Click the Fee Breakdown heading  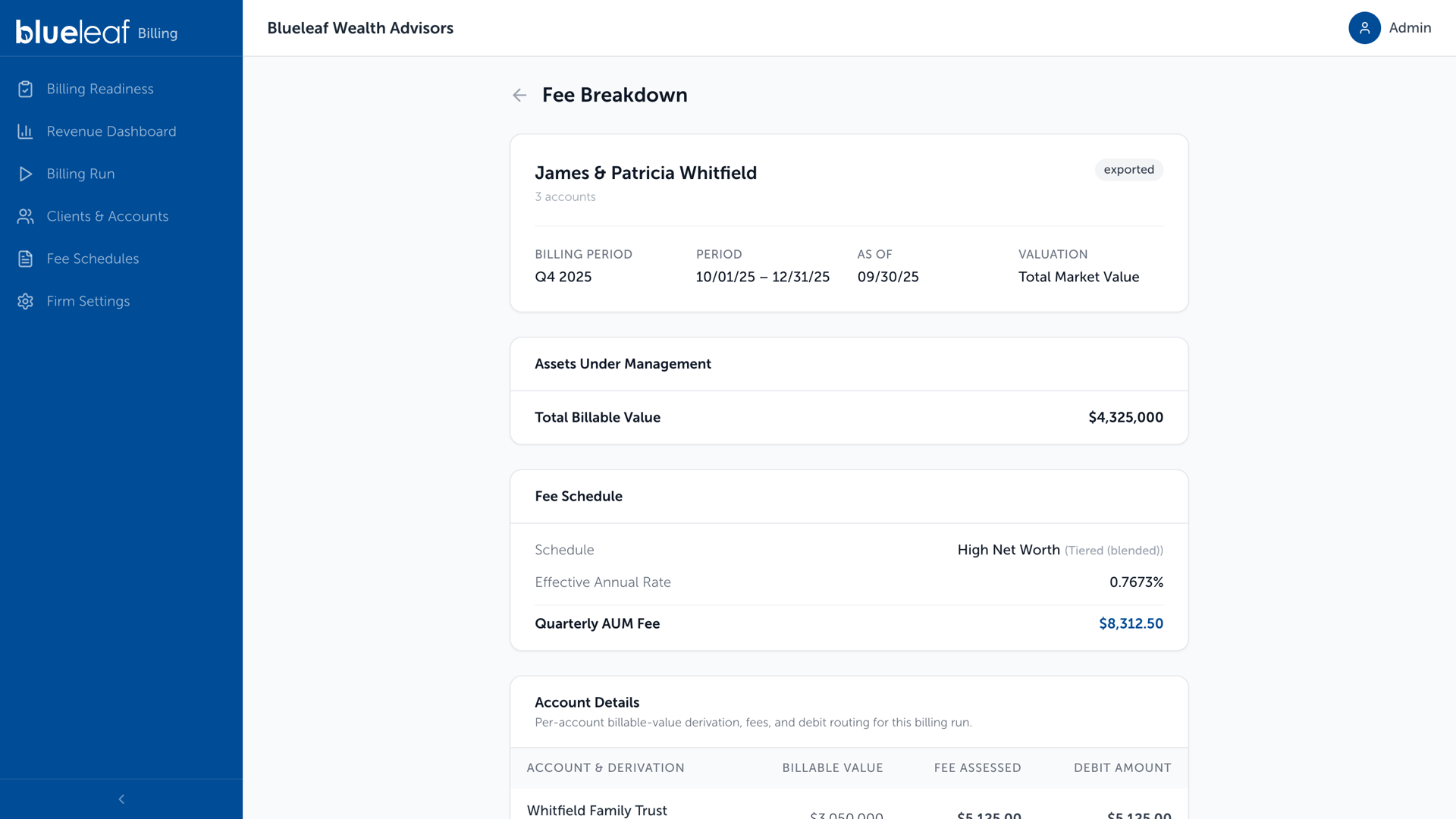(x=614, y=95)
